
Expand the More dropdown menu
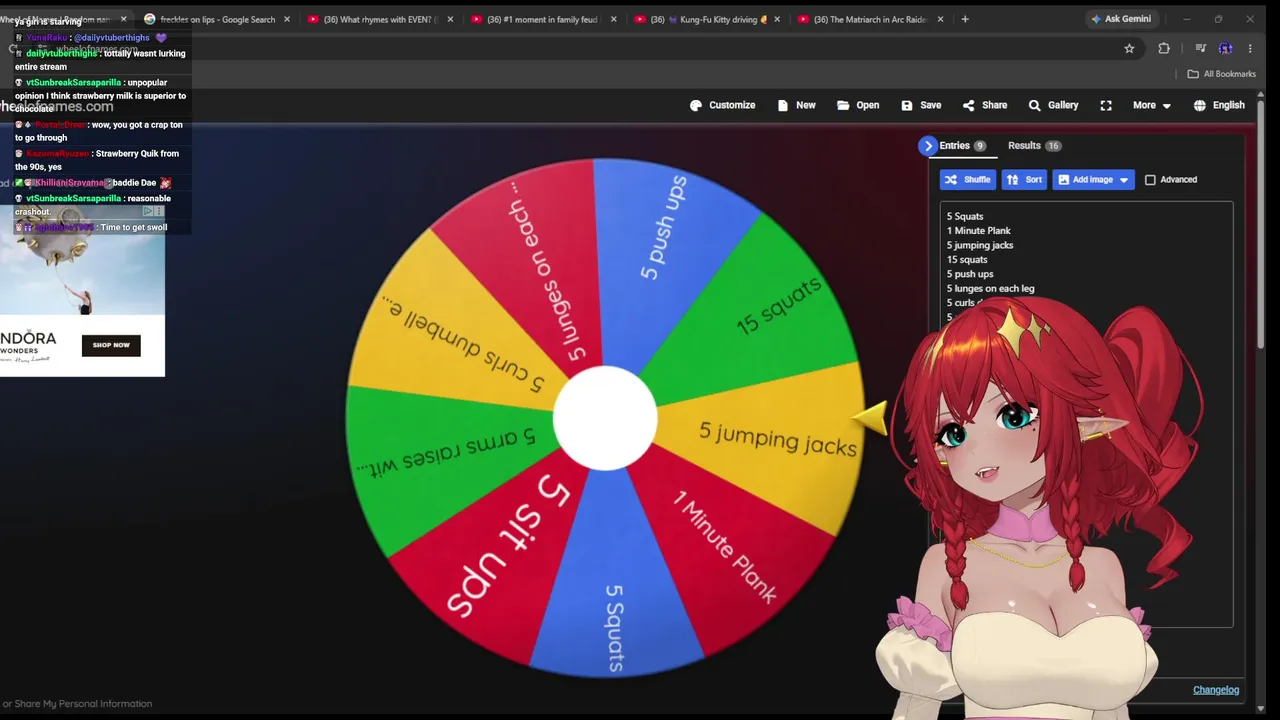tap(1152, 105)
